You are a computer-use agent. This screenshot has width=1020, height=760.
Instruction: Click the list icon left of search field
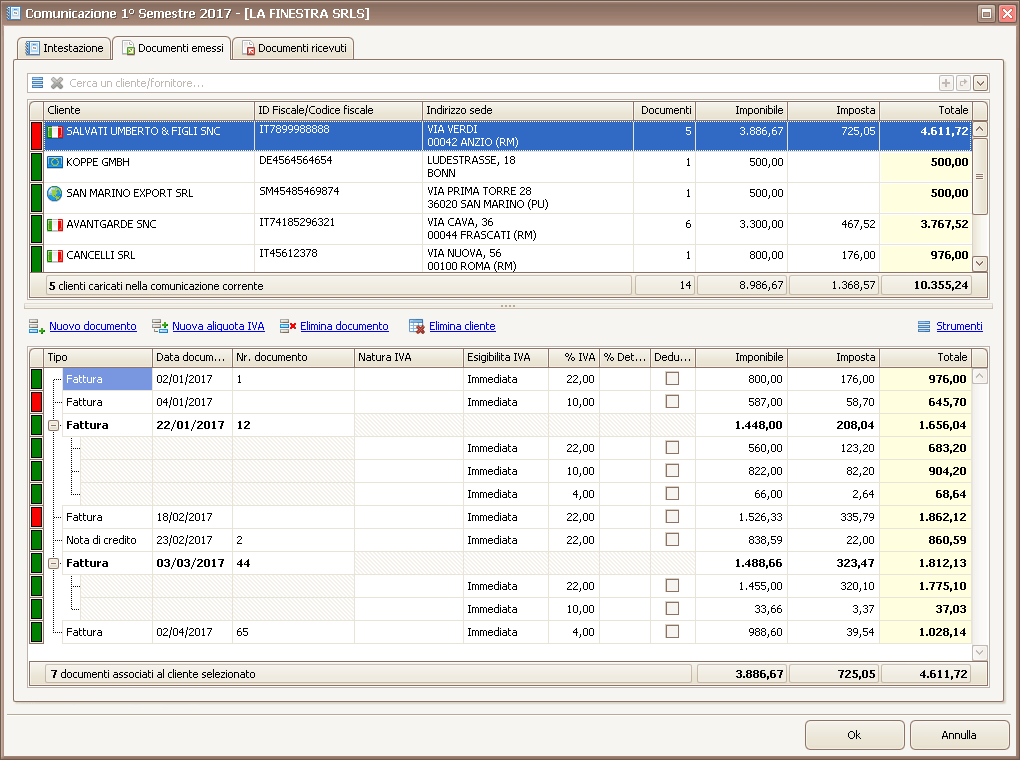(37, 83)
